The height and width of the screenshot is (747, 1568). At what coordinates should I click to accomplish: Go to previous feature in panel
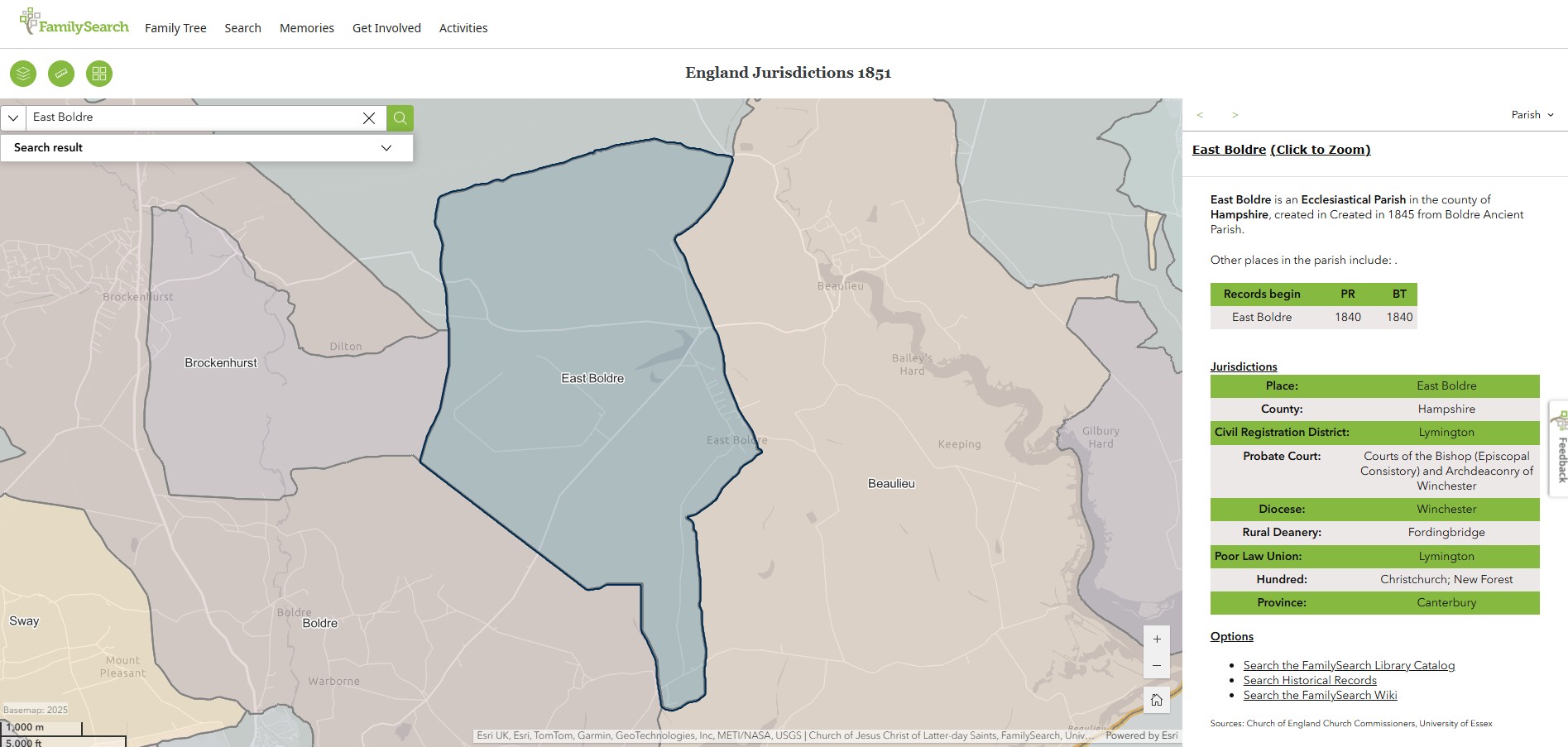tap(1200, 115)
